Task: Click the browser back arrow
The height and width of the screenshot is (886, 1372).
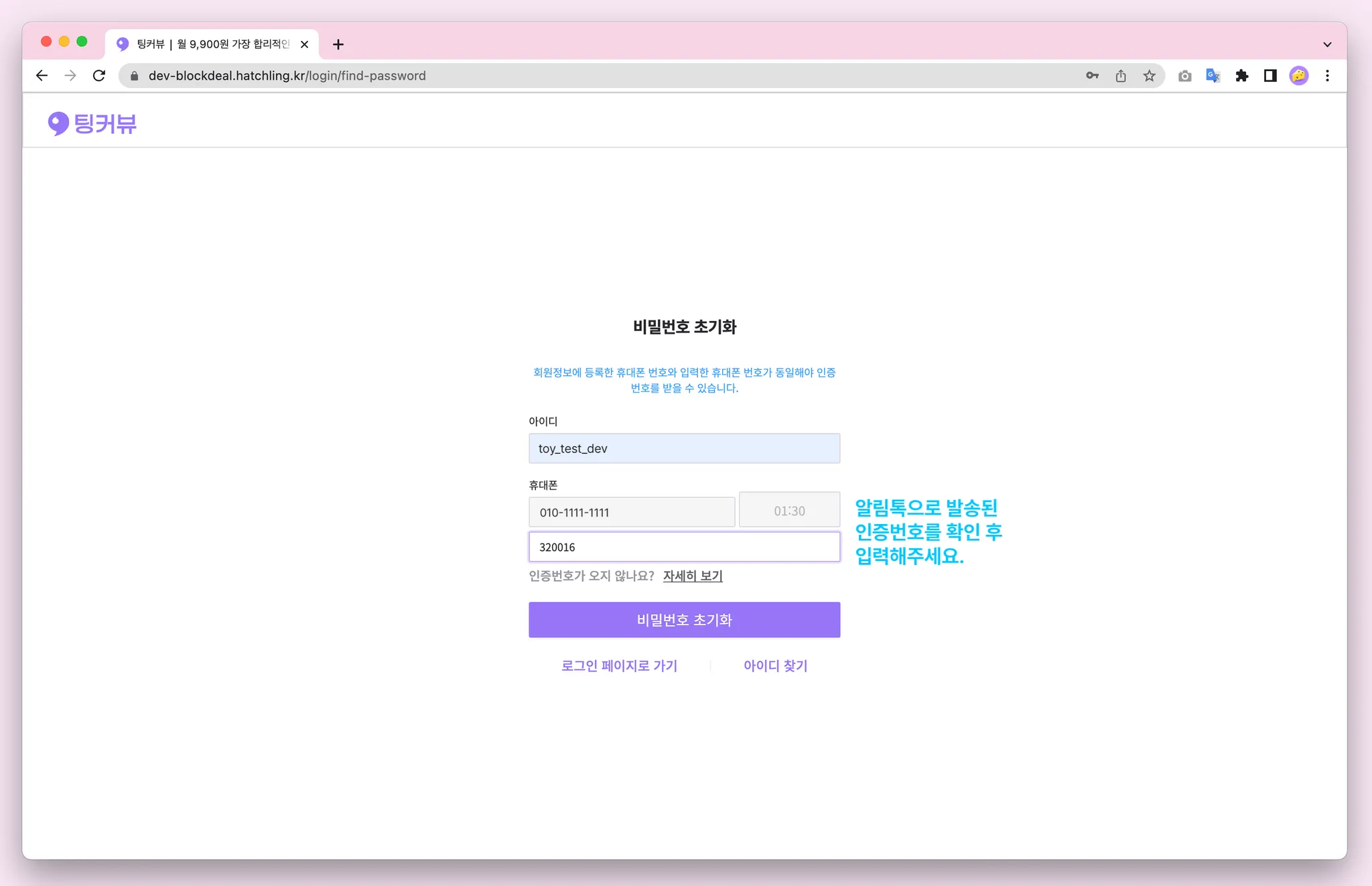Action: (x=42, y=76)
